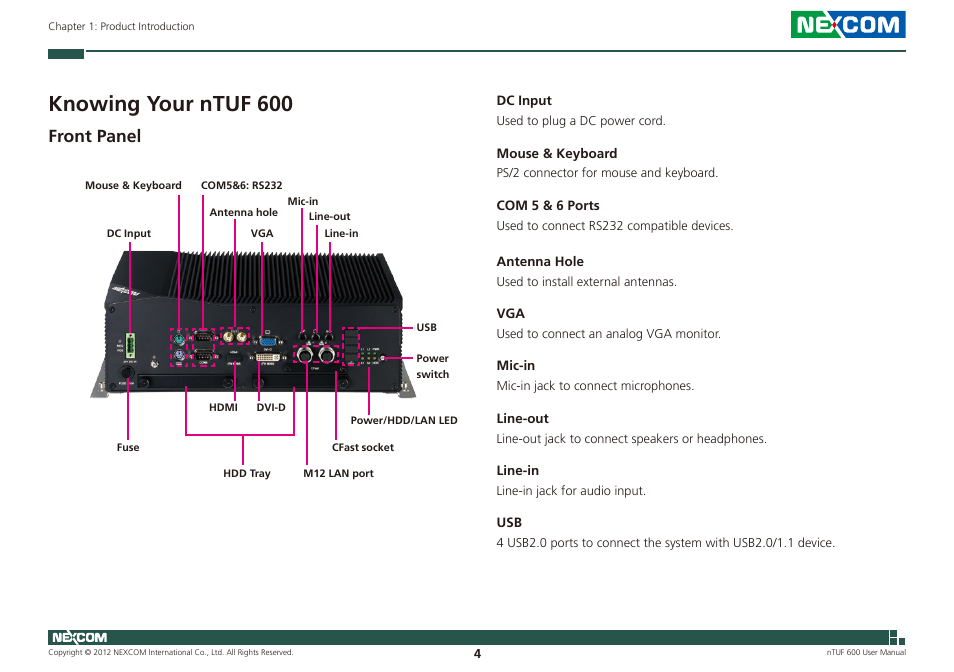954x672 pixels.
Task: Click 'Mic-in jack to connect microphones.'
Action: point(595,386)
